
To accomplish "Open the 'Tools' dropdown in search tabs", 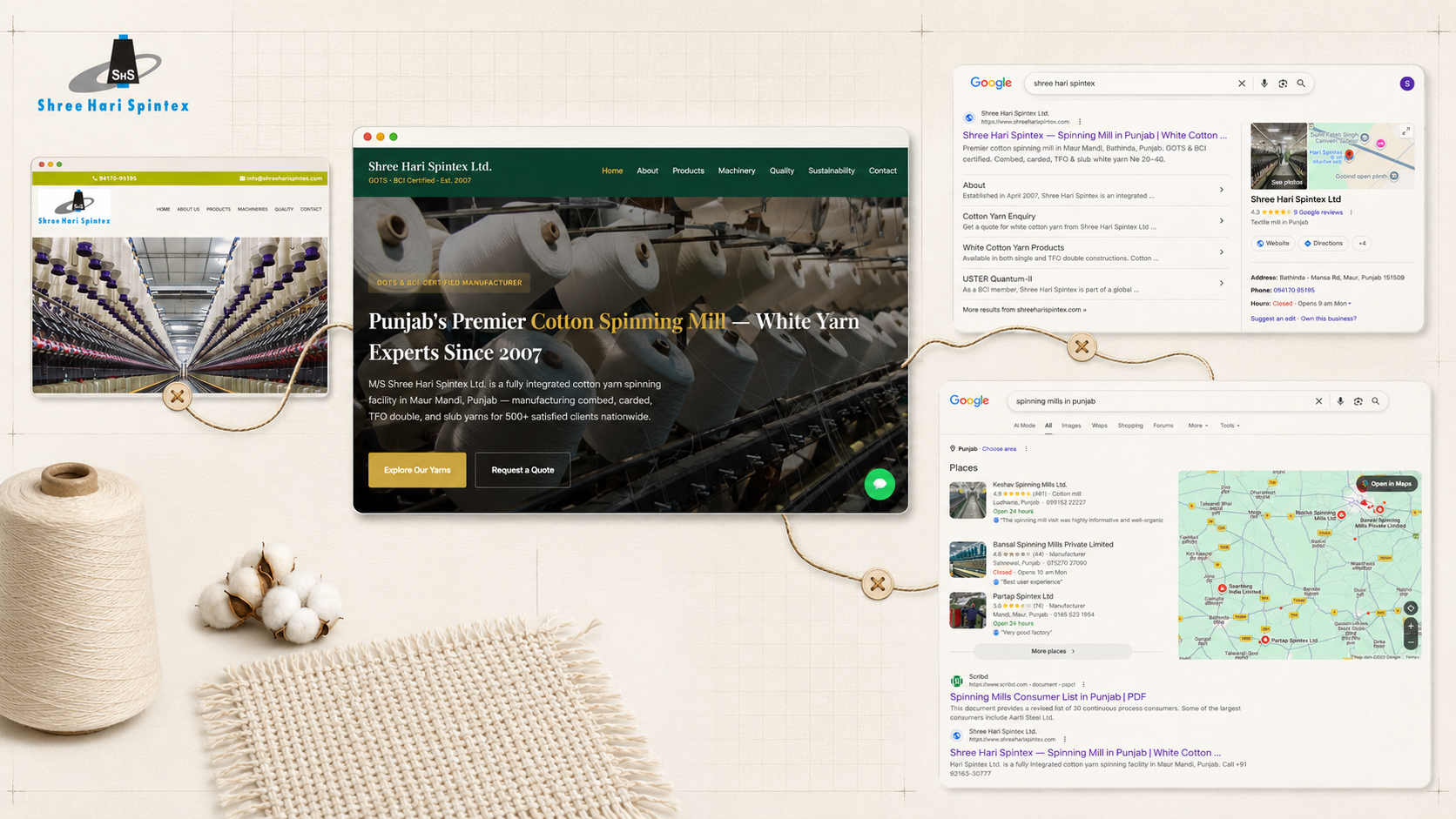I will point(1230,426).
